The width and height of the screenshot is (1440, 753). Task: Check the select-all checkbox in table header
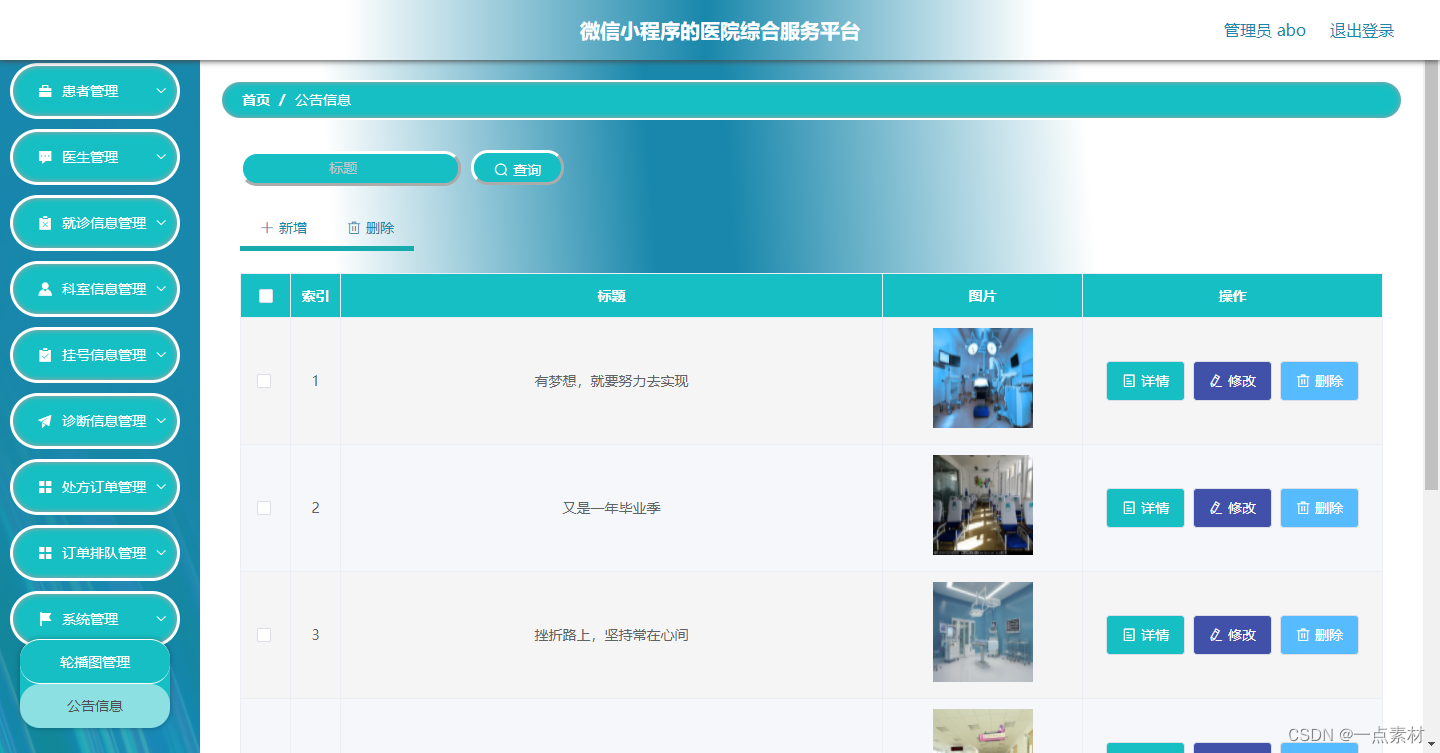pyautogui.click(x=264, y=295)
